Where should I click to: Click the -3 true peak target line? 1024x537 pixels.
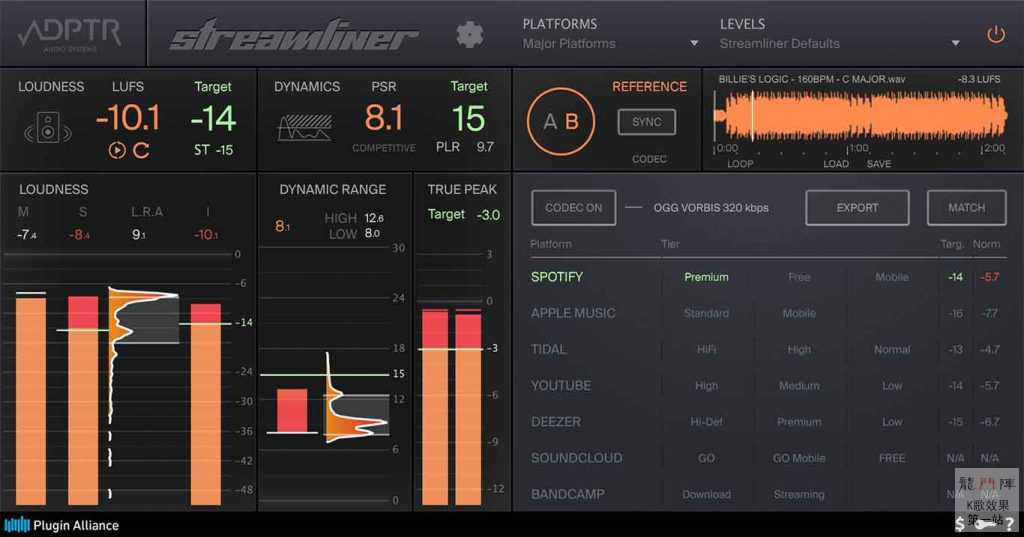click(450, 350)
